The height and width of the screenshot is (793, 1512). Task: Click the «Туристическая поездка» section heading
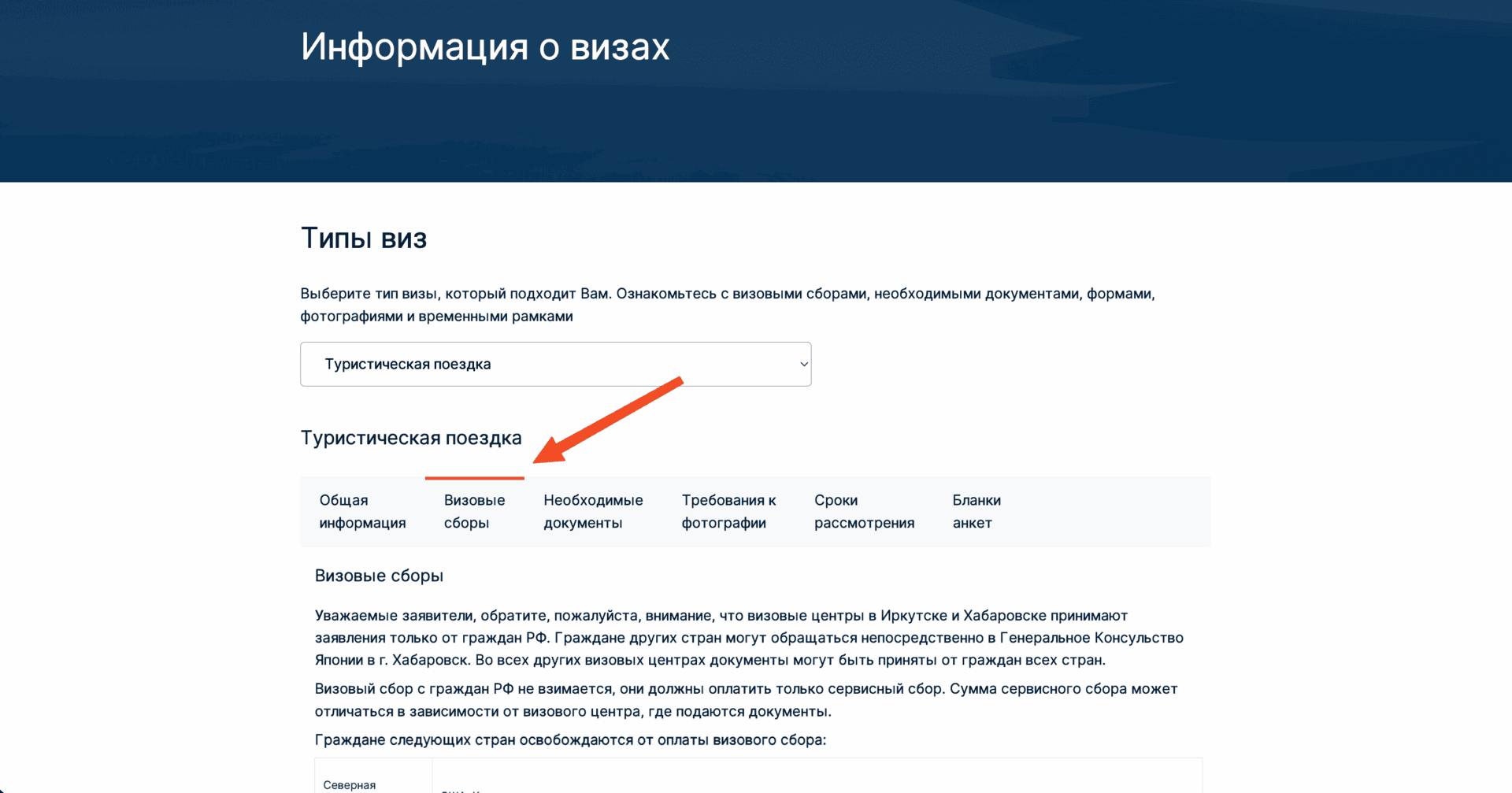411,438
